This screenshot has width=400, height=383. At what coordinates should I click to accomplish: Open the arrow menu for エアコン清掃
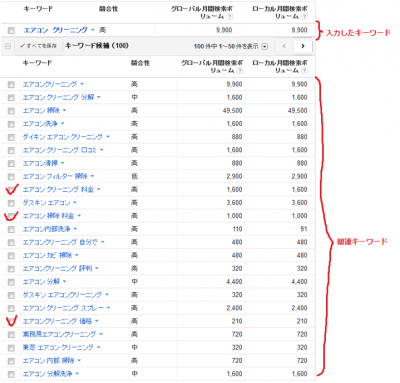click(62, 163)
